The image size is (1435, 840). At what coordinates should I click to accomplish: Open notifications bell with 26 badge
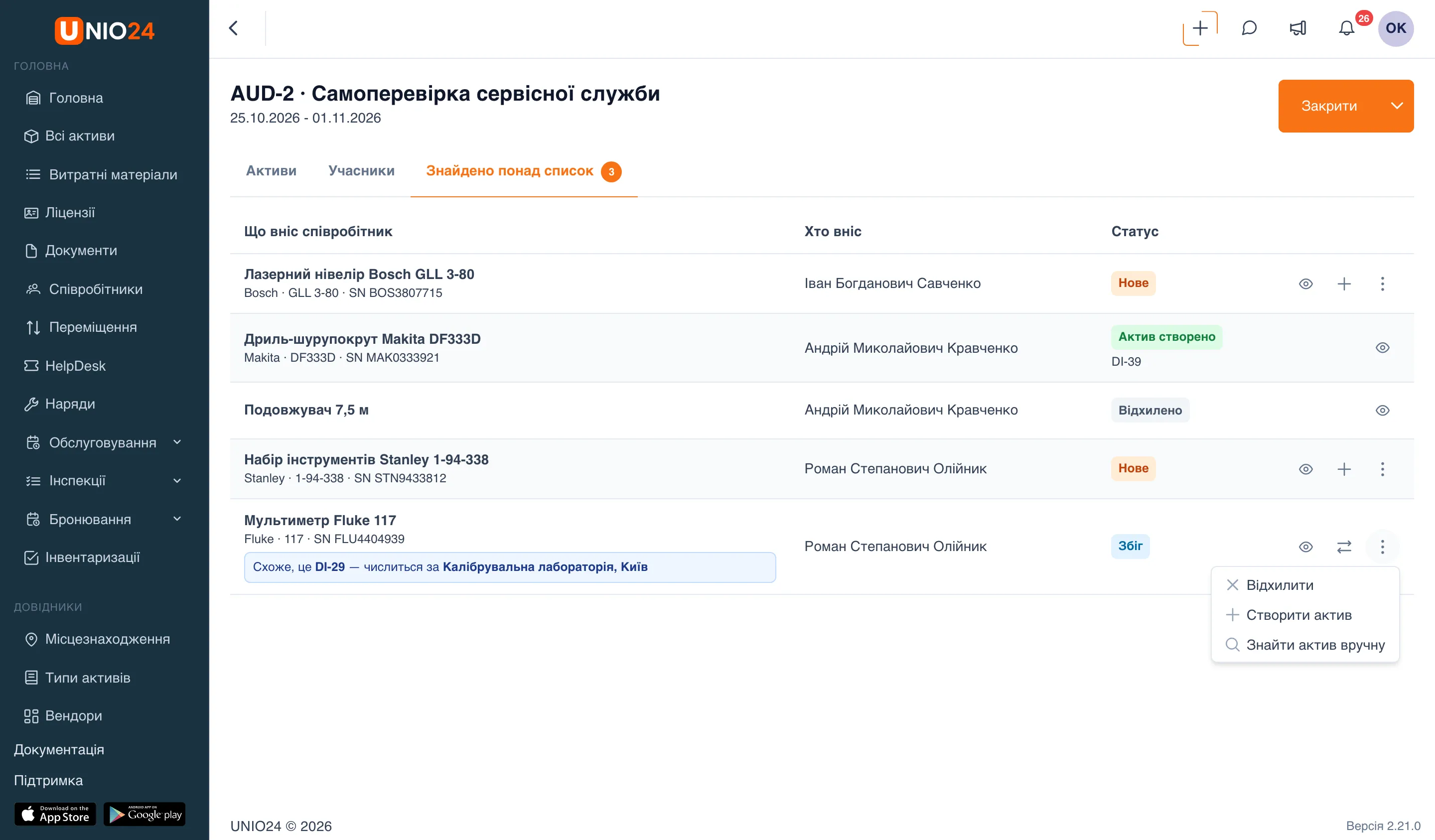[x=1347, y=28]
